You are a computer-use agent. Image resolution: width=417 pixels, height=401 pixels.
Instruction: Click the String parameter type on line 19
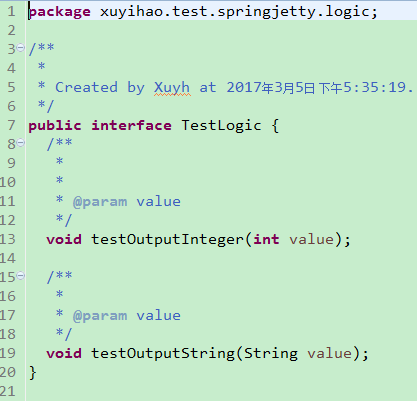271,354
